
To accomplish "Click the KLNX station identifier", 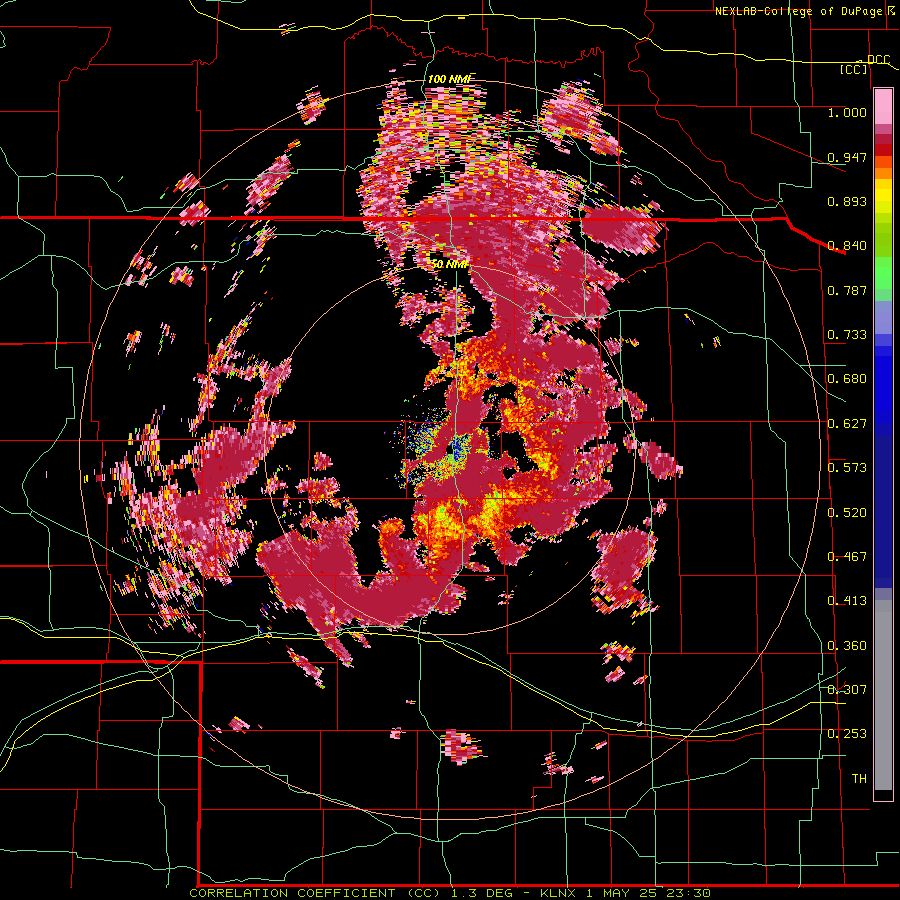I will point(560,893).
